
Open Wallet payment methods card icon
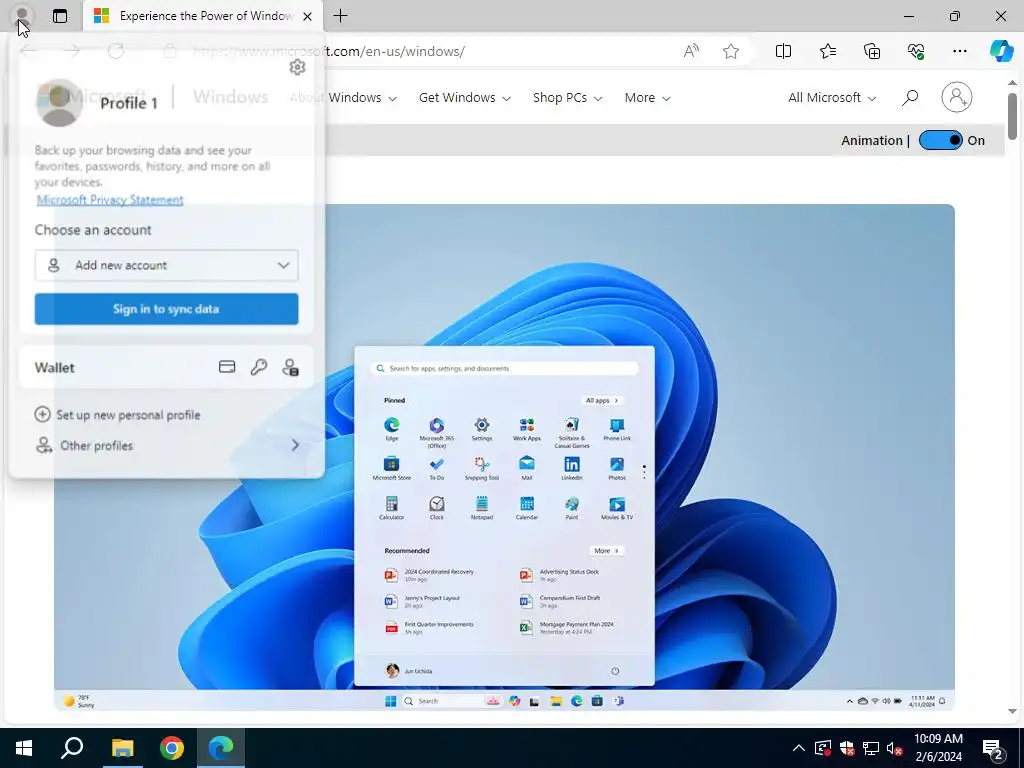pyautogui.click(x=227, y=367)
